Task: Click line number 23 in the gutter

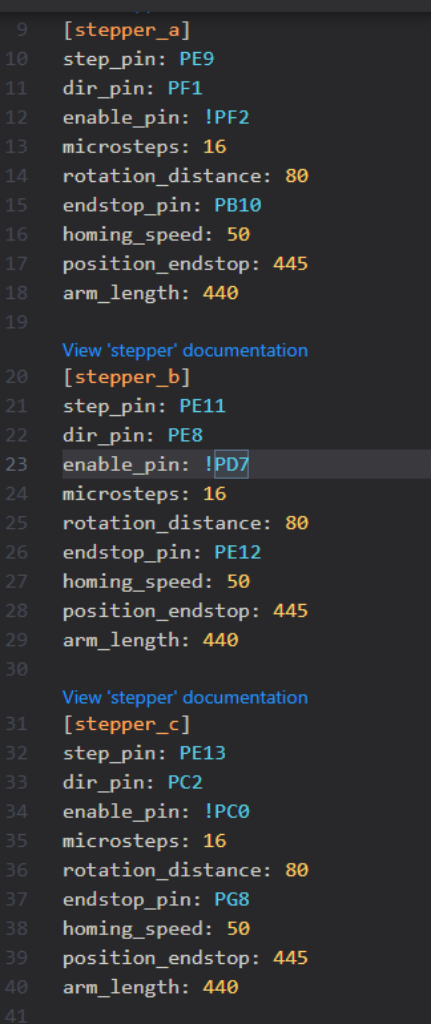Action: 16,464
